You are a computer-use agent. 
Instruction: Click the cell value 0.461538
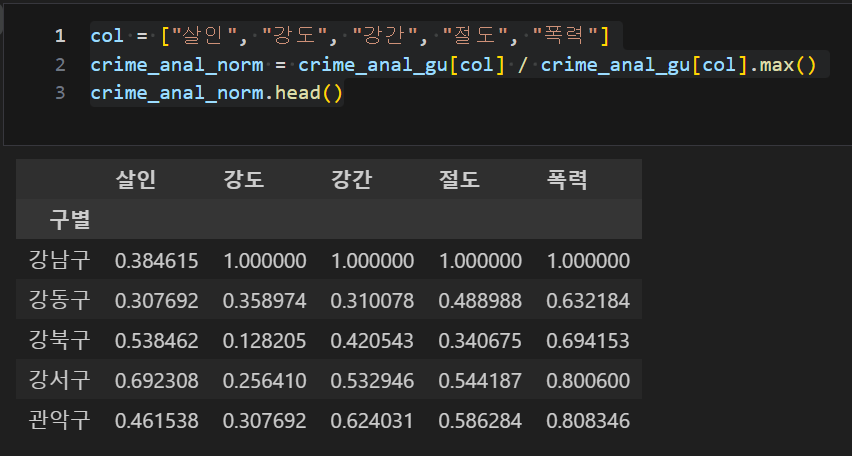click(x=156, y=421)
